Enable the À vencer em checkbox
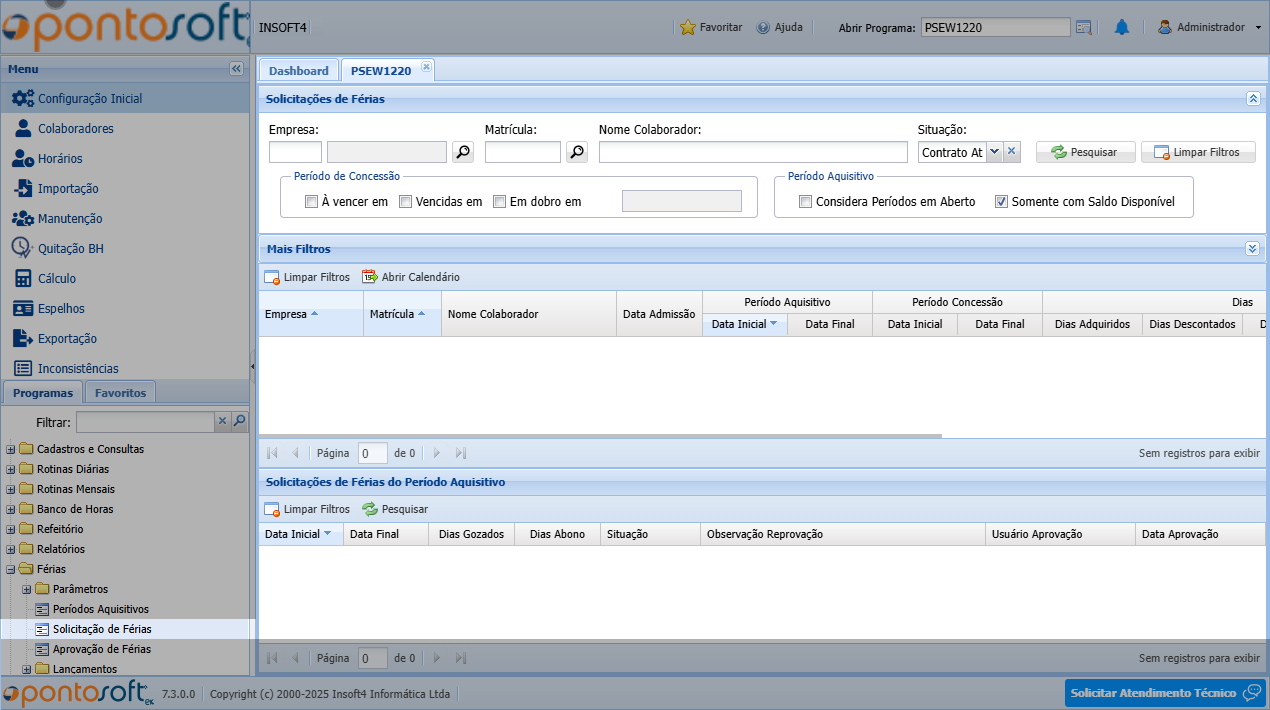 (312, 202)
